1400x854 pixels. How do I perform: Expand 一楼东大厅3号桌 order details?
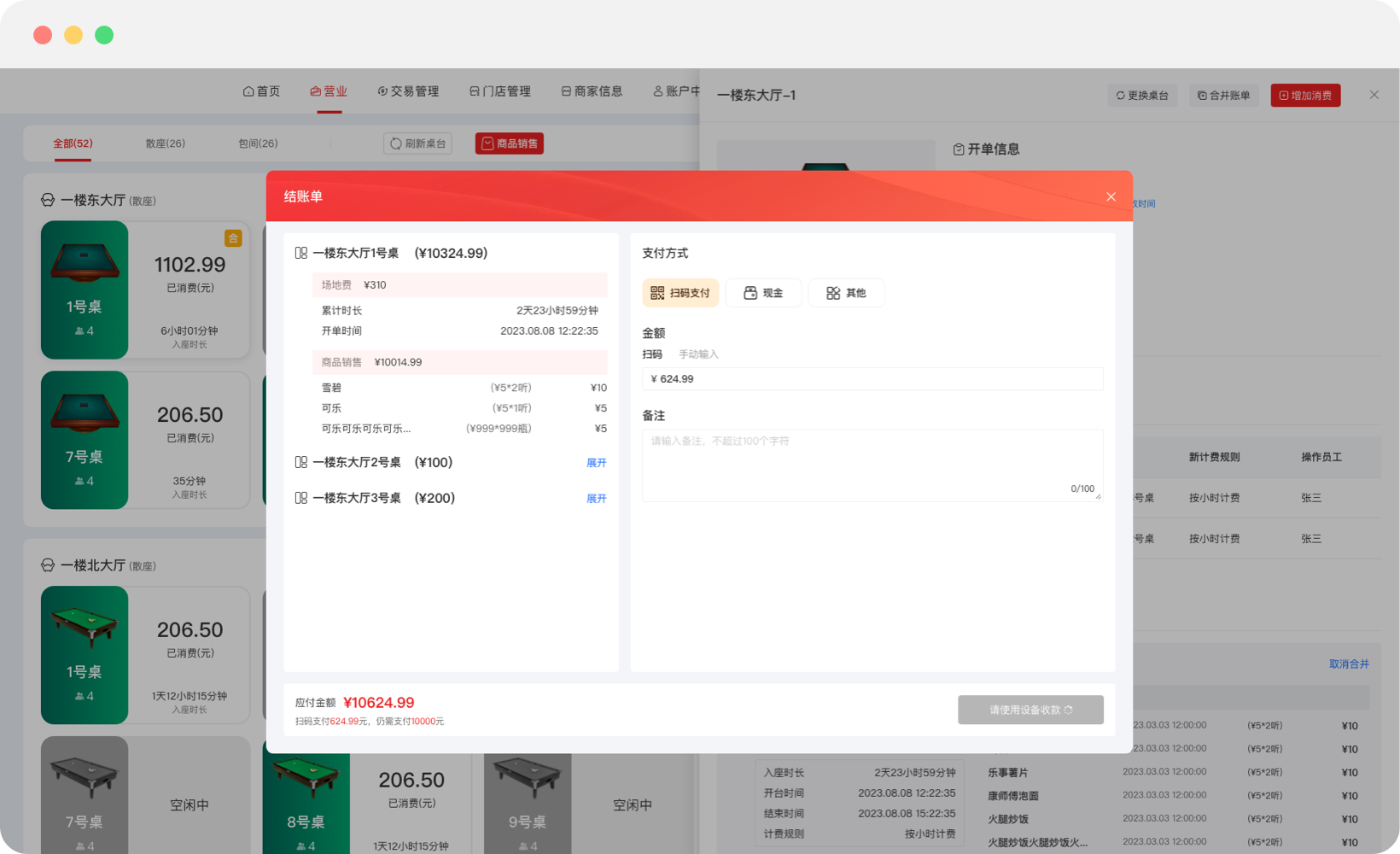coord(597,498)
